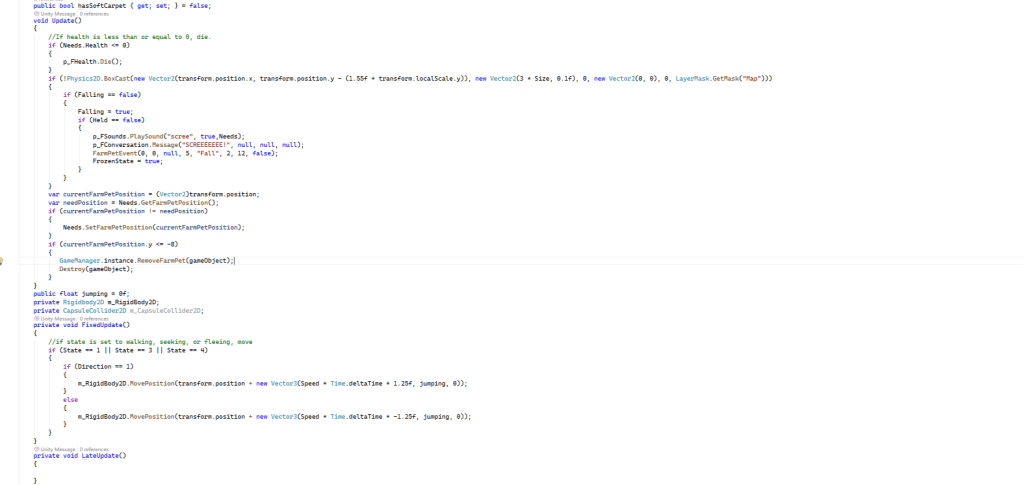Click "if (currentFarmPetPosition != needPosition)"
Image resolution: width=1023 pixels, height=485 pixels.
(128, 211)
